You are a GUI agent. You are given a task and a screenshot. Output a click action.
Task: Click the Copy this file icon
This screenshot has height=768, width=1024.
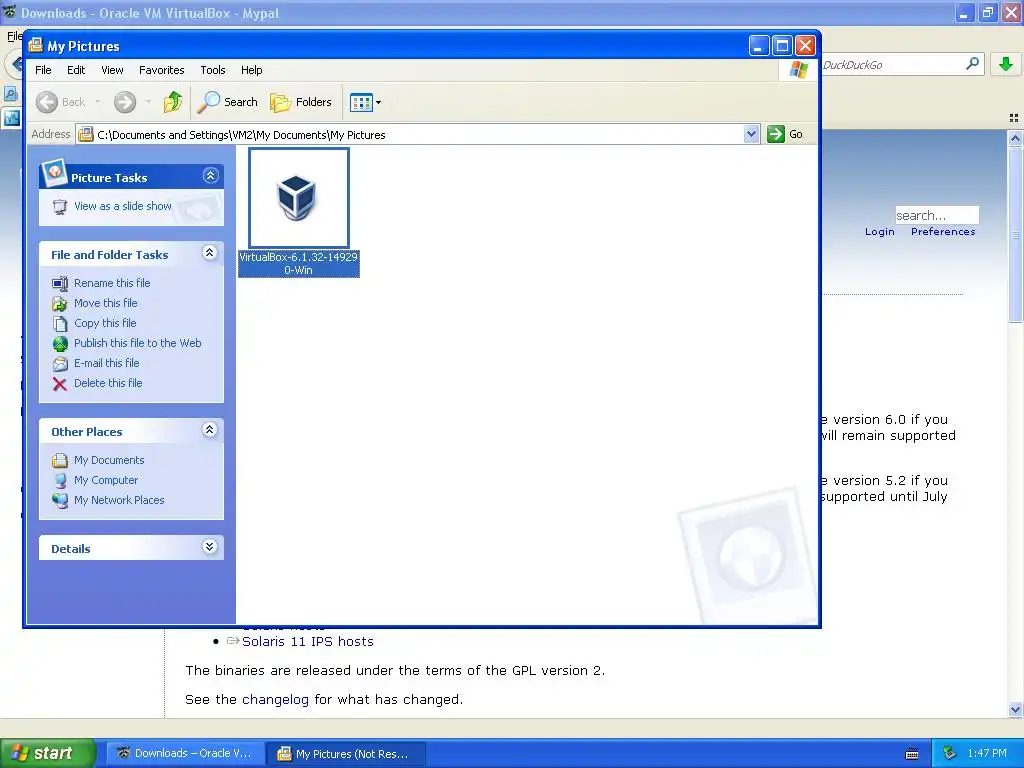pos(59,323)
